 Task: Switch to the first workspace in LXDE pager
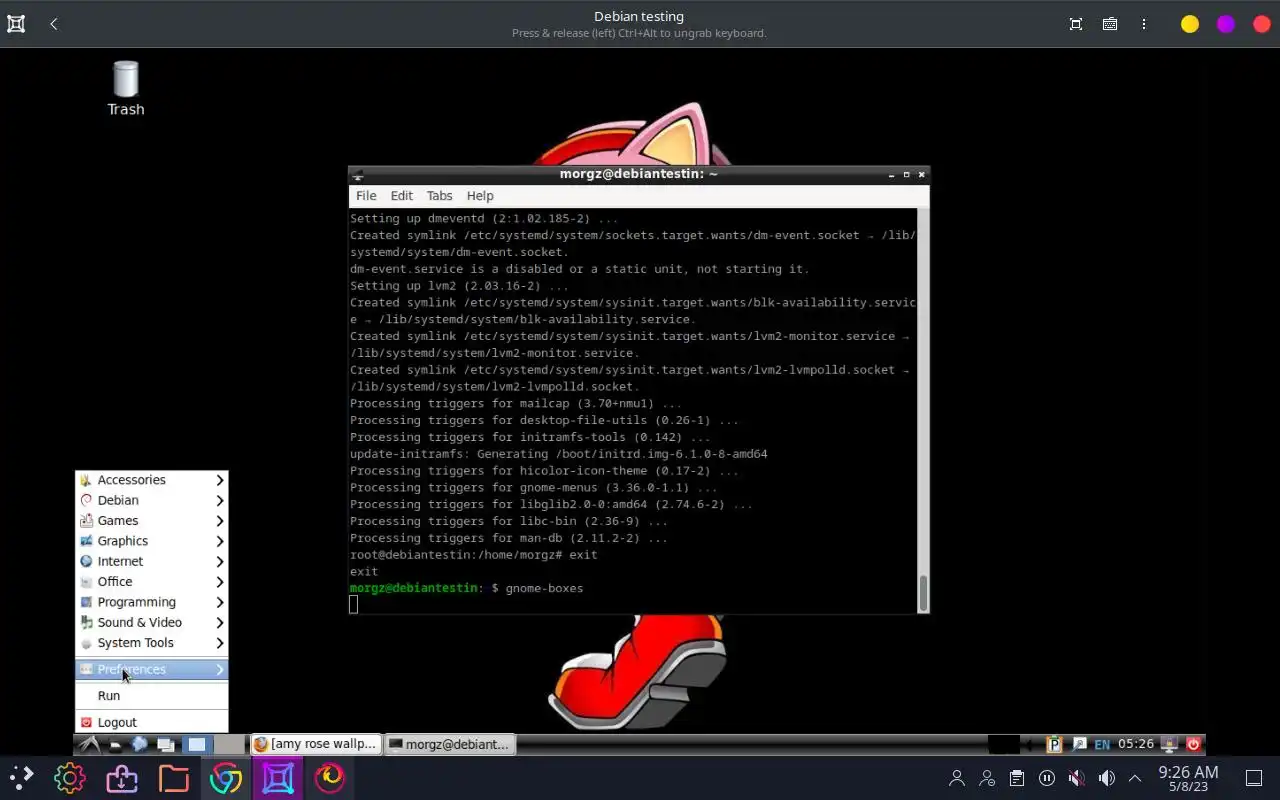197,744
